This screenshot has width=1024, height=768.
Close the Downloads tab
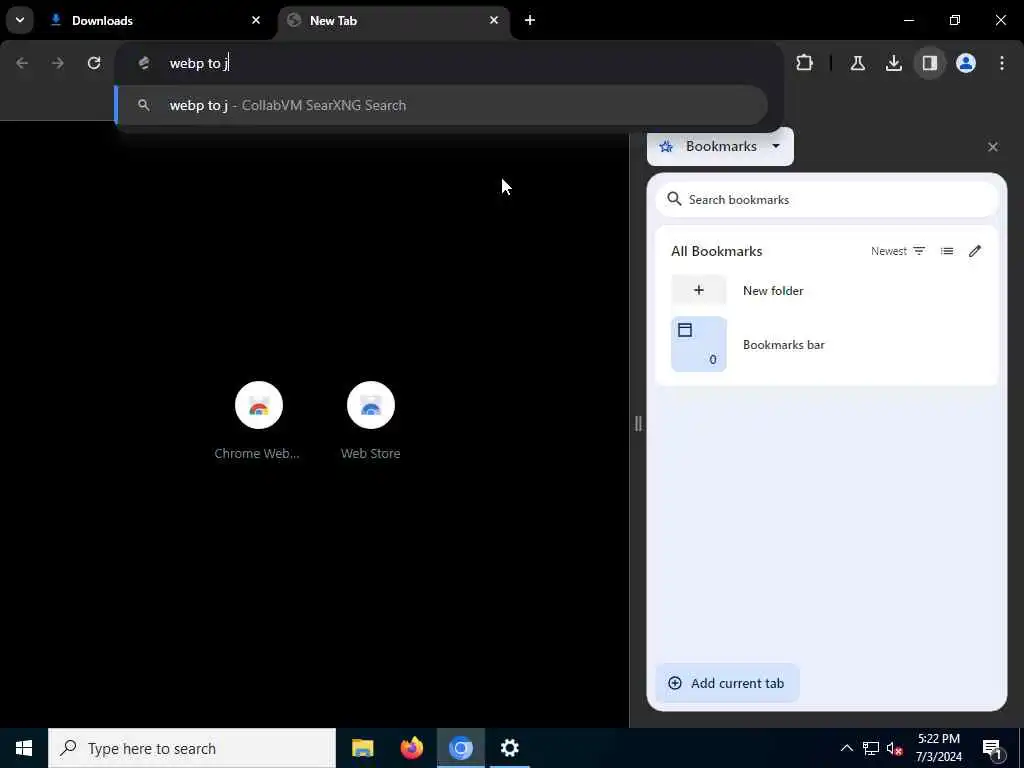pos(256,20)
